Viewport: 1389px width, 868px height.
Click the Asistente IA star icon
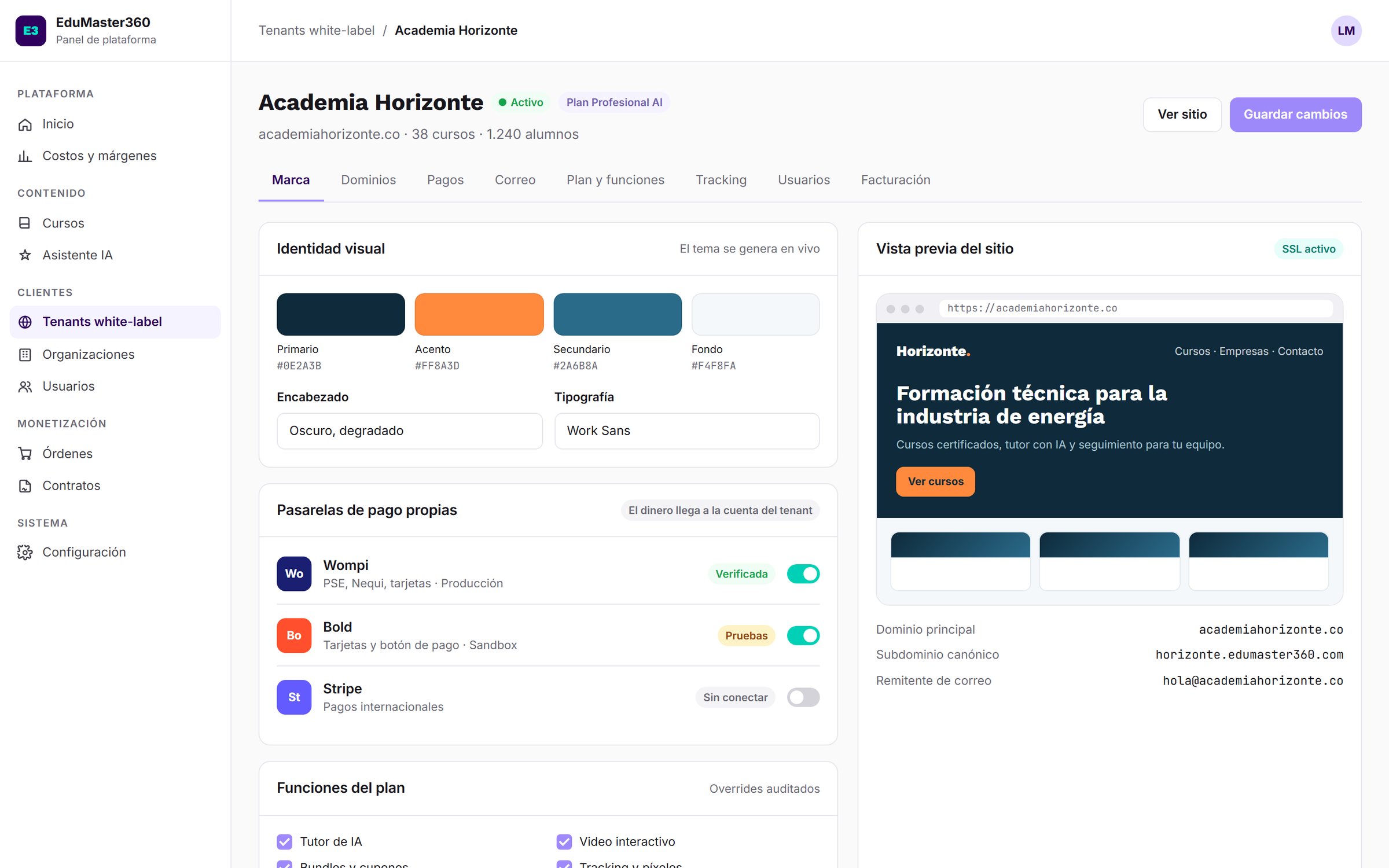(25, 255)
